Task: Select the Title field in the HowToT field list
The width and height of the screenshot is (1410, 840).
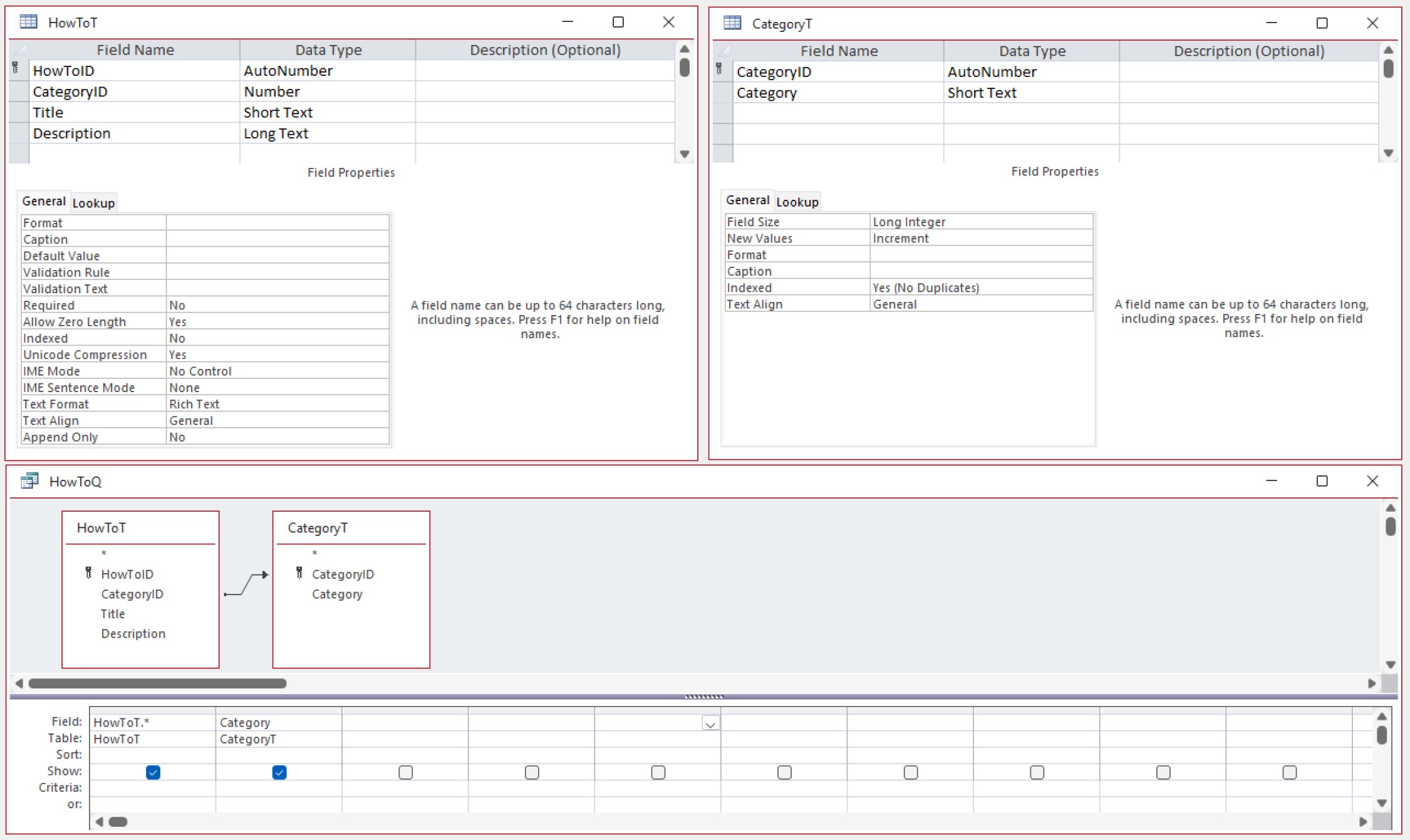Action: 113,613
